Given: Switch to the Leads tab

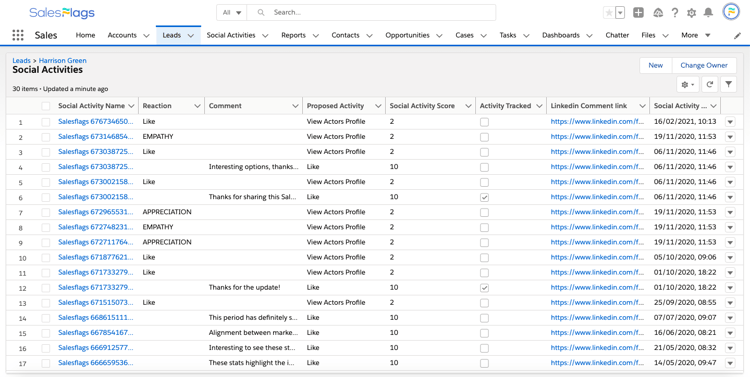Looking at the screenshot, I should tap(171, 35).
